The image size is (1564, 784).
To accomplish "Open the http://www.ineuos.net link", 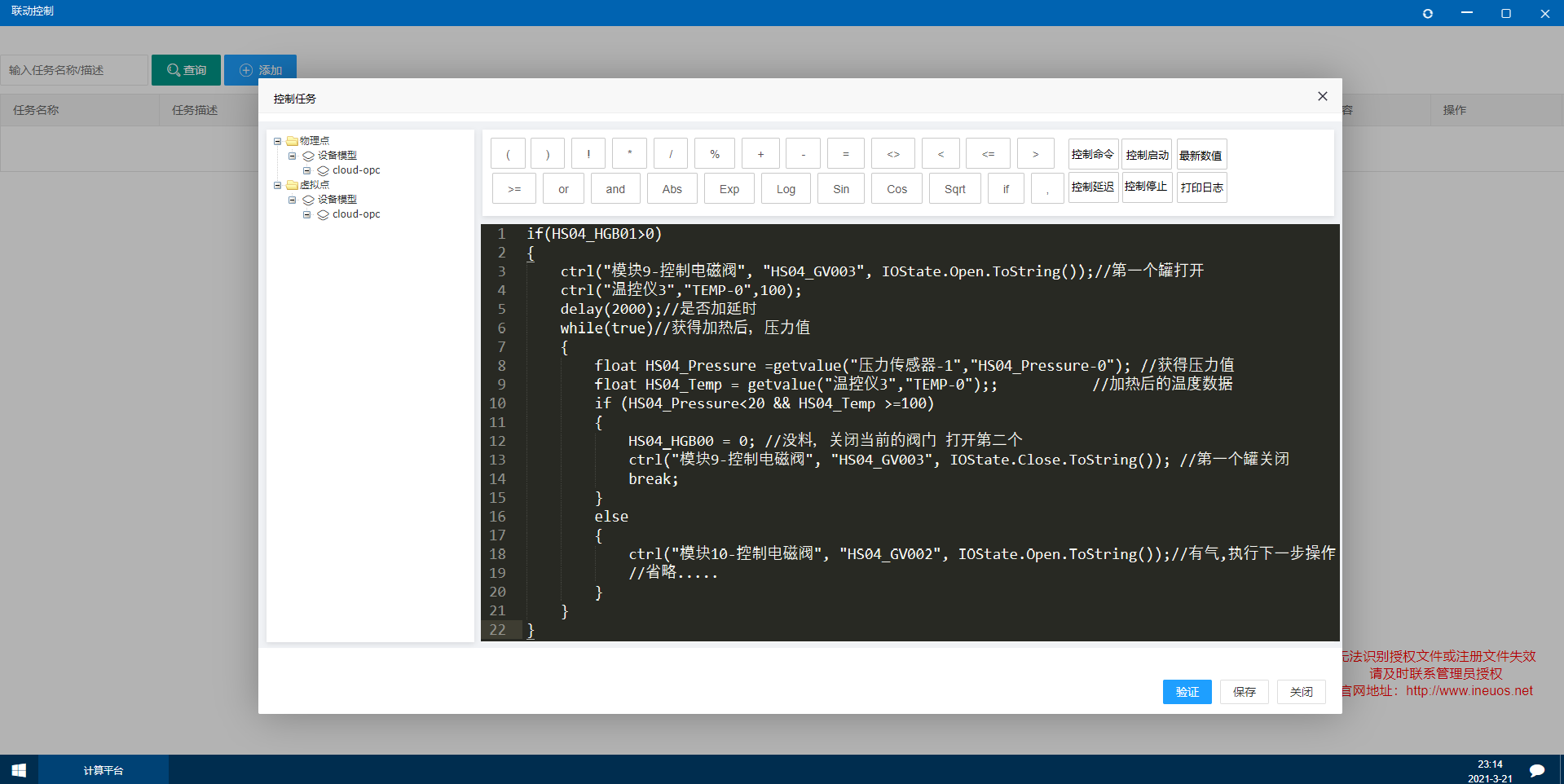I will coord(1469,691).
